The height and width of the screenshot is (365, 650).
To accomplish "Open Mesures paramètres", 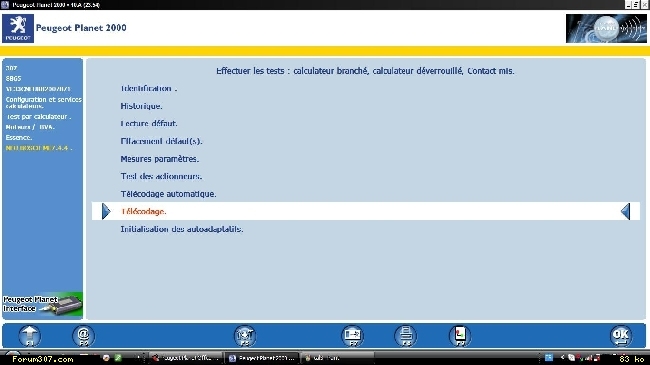I will (160, 159).
